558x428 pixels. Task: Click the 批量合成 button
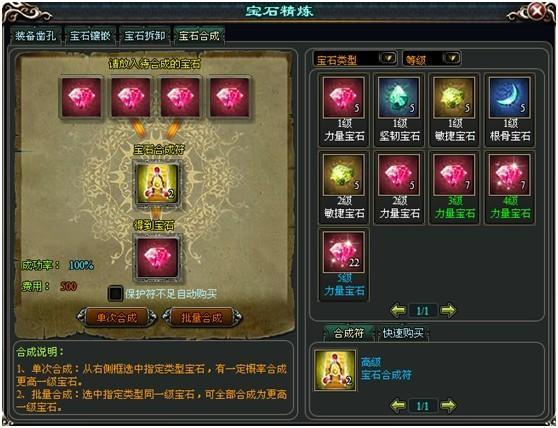[202, 317]
